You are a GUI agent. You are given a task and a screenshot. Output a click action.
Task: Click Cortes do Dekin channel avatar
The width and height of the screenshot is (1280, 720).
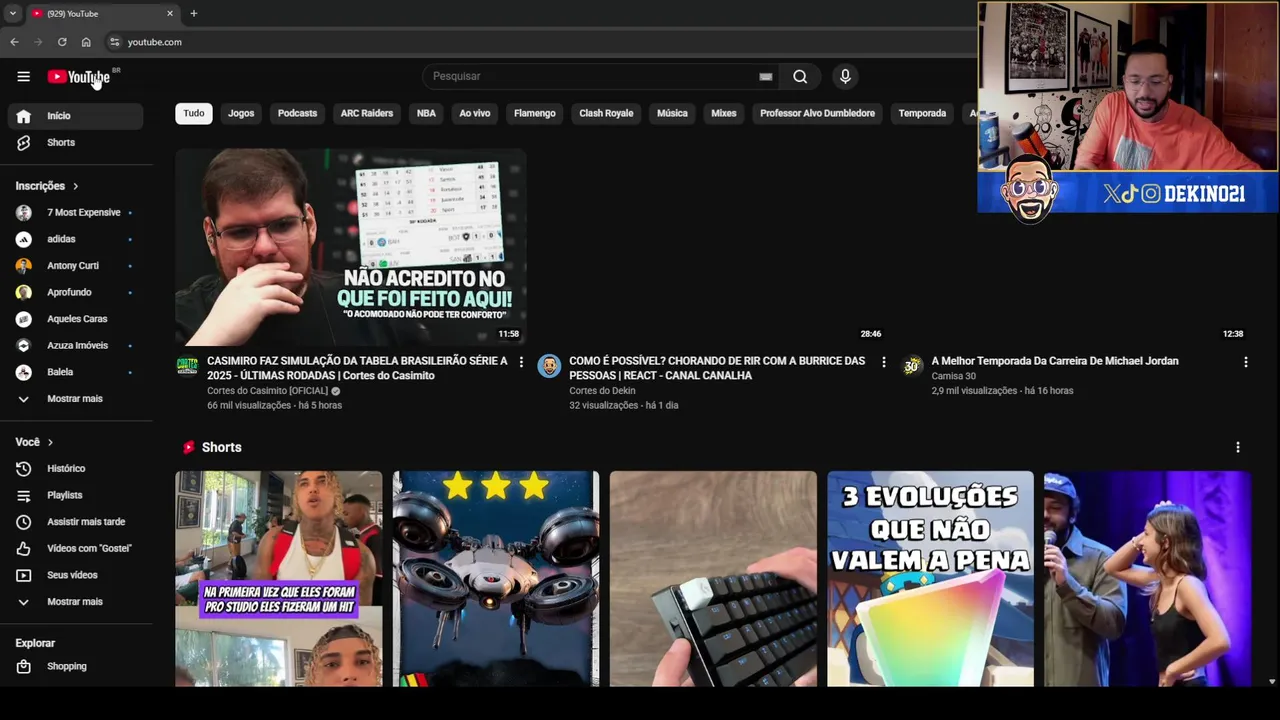pos(549,366)
